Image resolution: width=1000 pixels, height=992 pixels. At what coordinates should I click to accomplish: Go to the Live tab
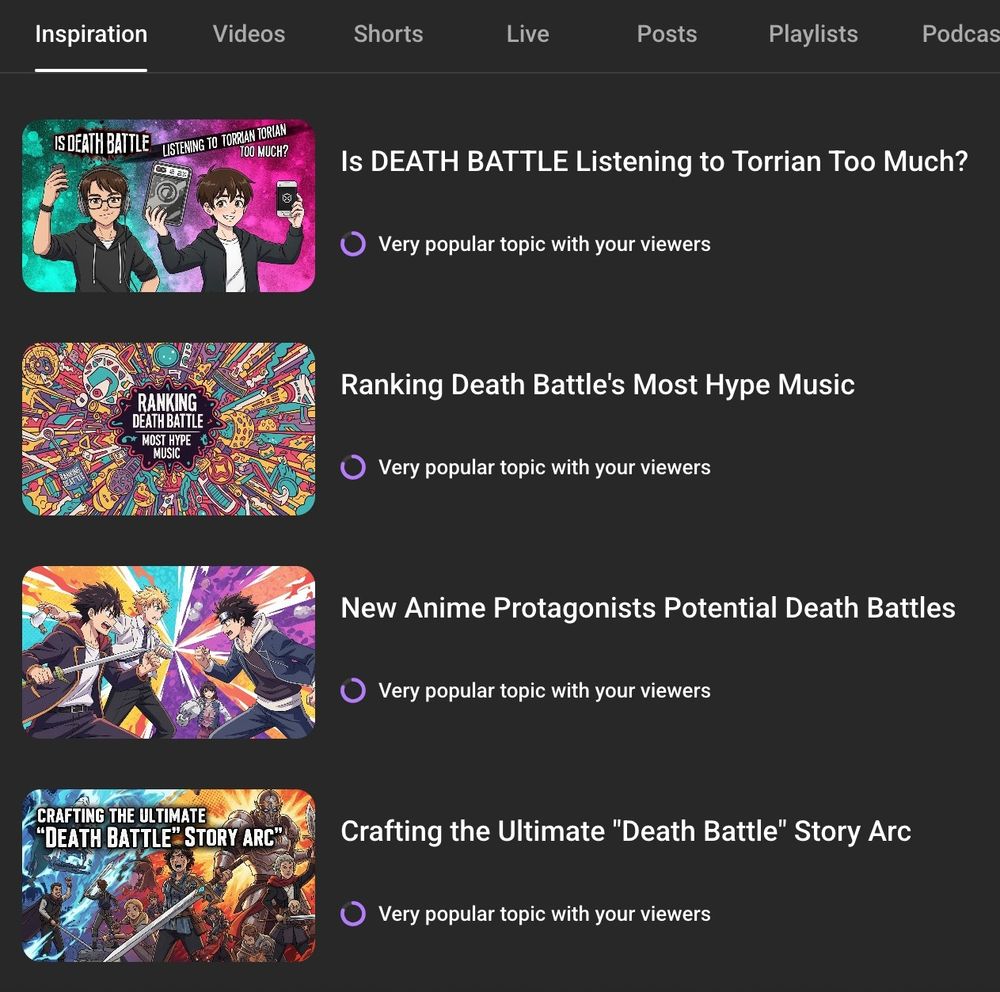[527, 34]
